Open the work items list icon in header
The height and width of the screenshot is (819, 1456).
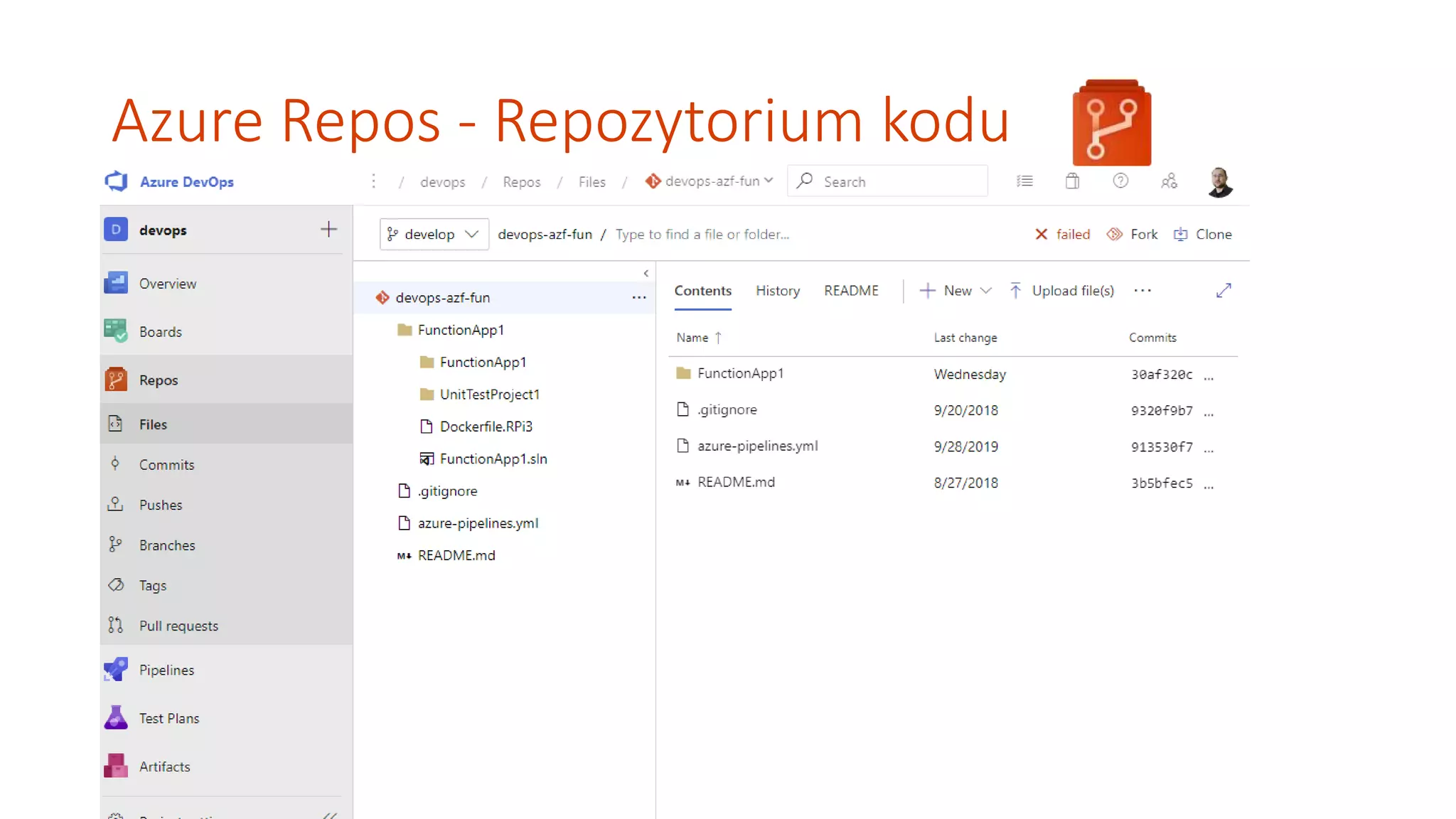click(x=1024, y=181)
